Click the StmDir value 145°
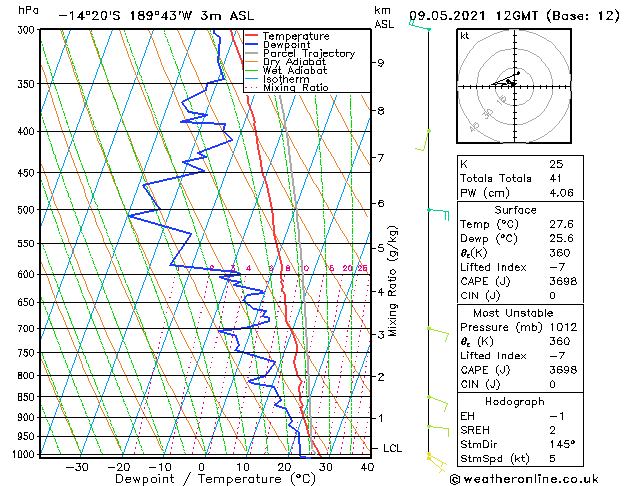 click(x=562, y=444)
